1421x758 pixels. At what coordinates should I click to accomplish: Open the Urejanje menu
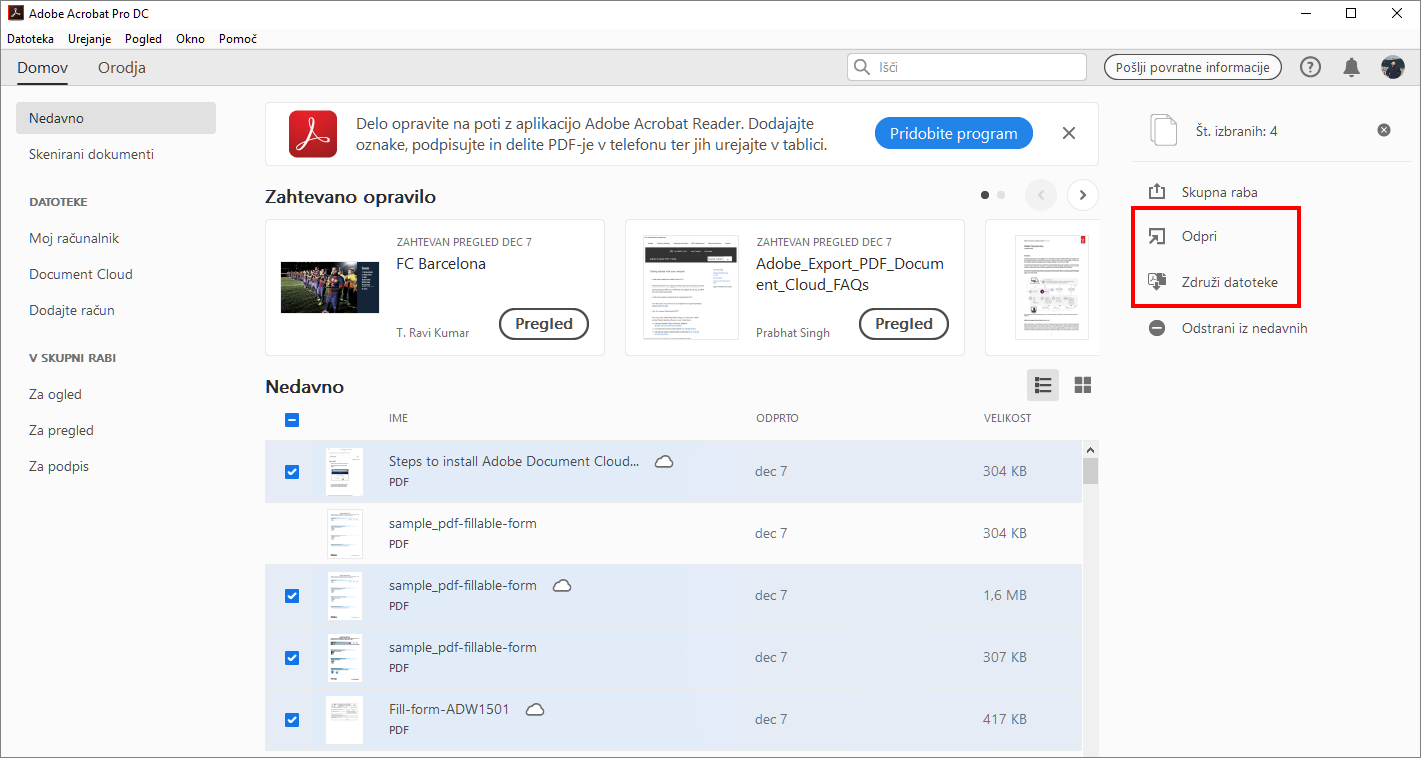click(90, 39)
